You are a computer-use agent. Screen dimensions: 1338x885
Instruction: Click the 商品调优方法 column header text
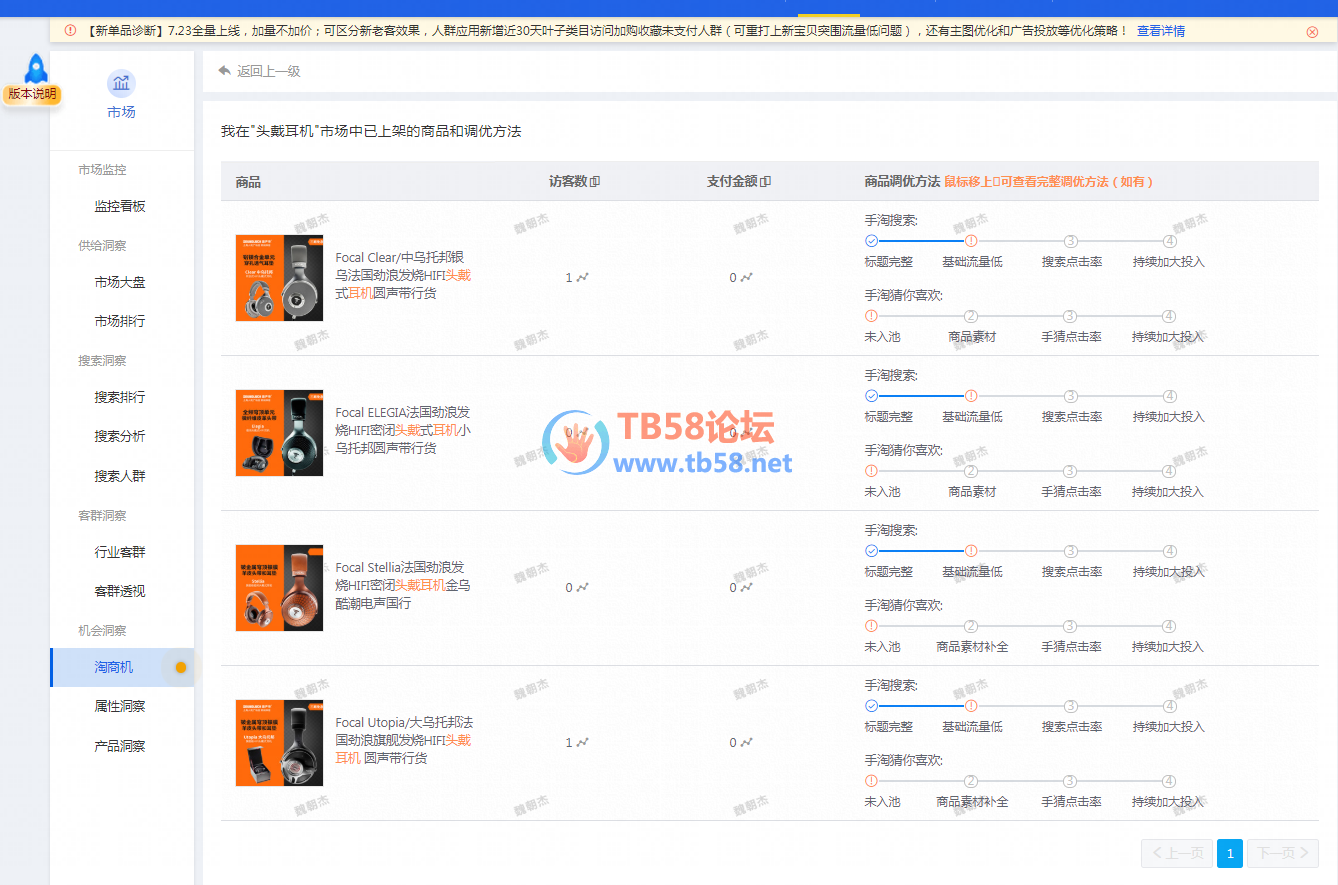[x=902, y=182]
